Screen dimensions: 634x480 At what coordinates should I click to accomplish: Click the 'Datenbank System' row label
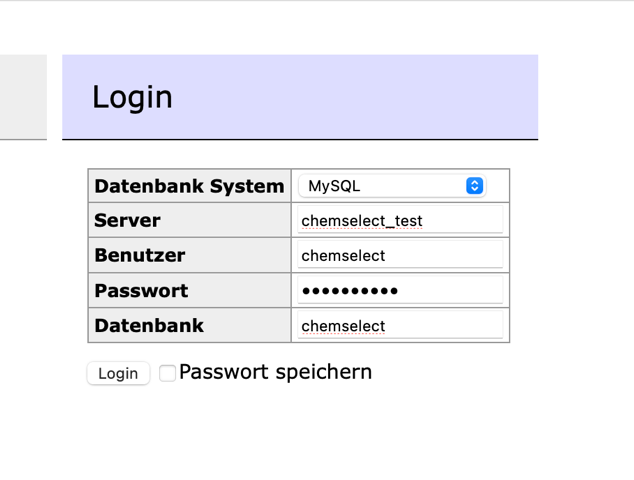tap(189, 186)
